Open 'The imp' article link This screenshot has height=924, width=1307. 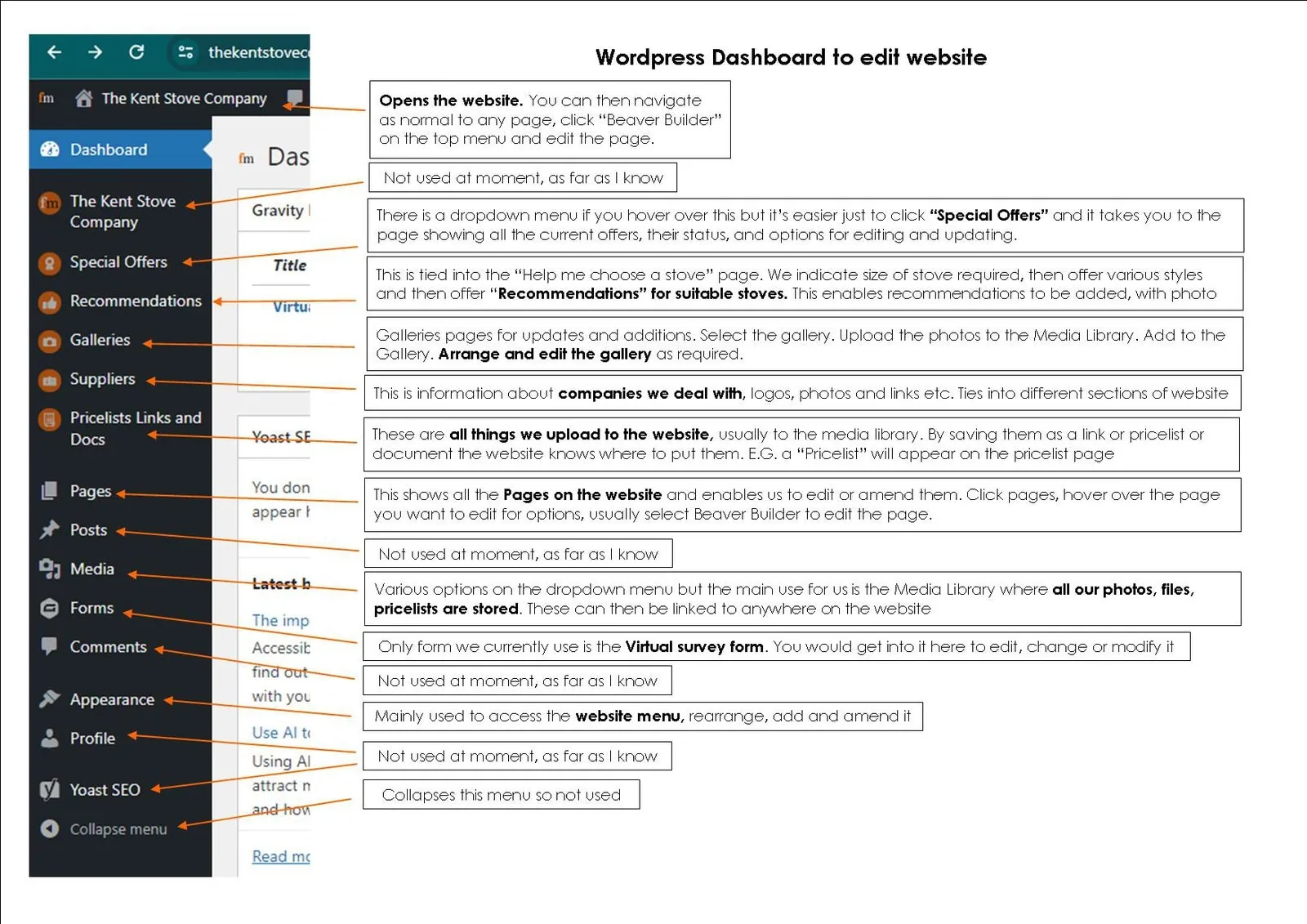(x=280, y=621)
